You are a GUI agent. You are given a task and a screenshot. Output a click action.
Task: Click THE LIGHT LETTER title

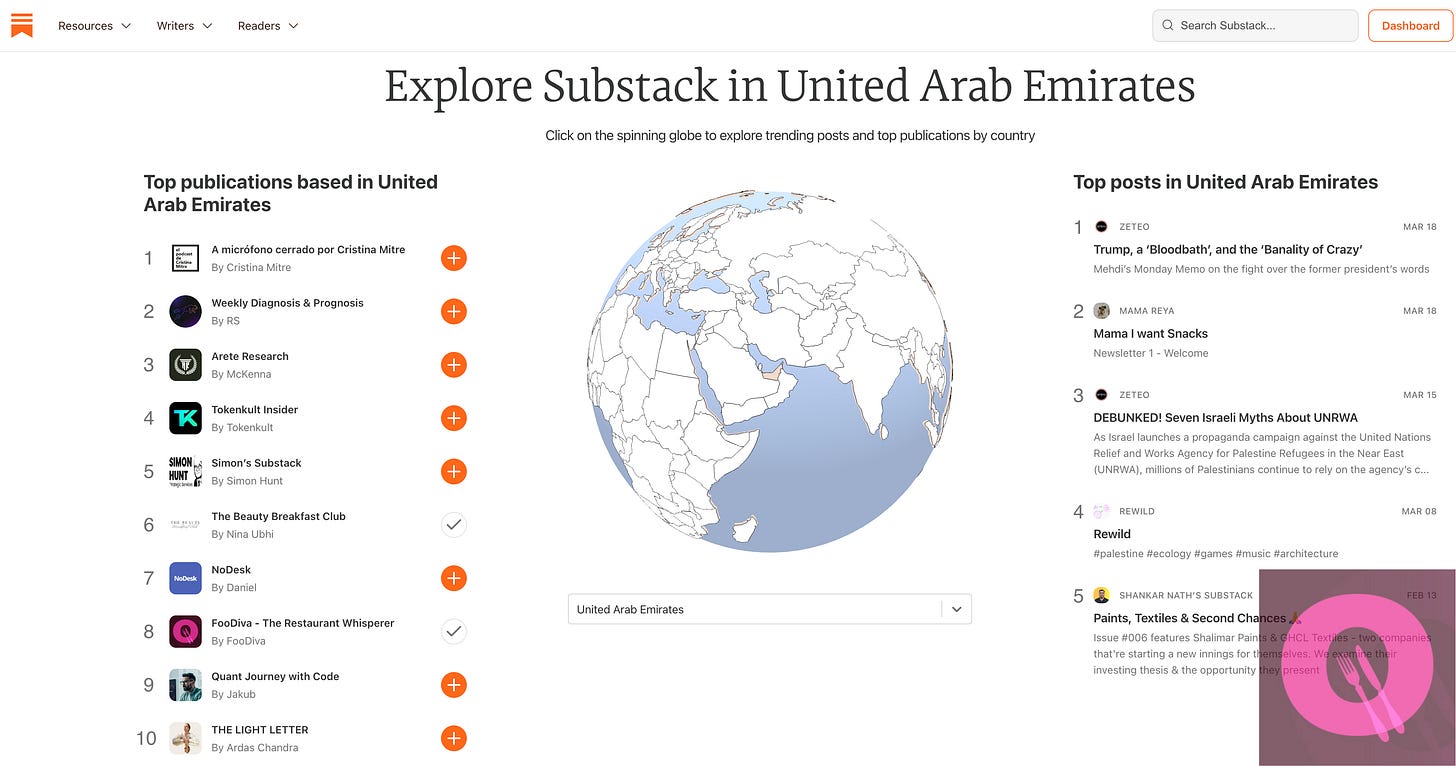[x=260, y=730]
